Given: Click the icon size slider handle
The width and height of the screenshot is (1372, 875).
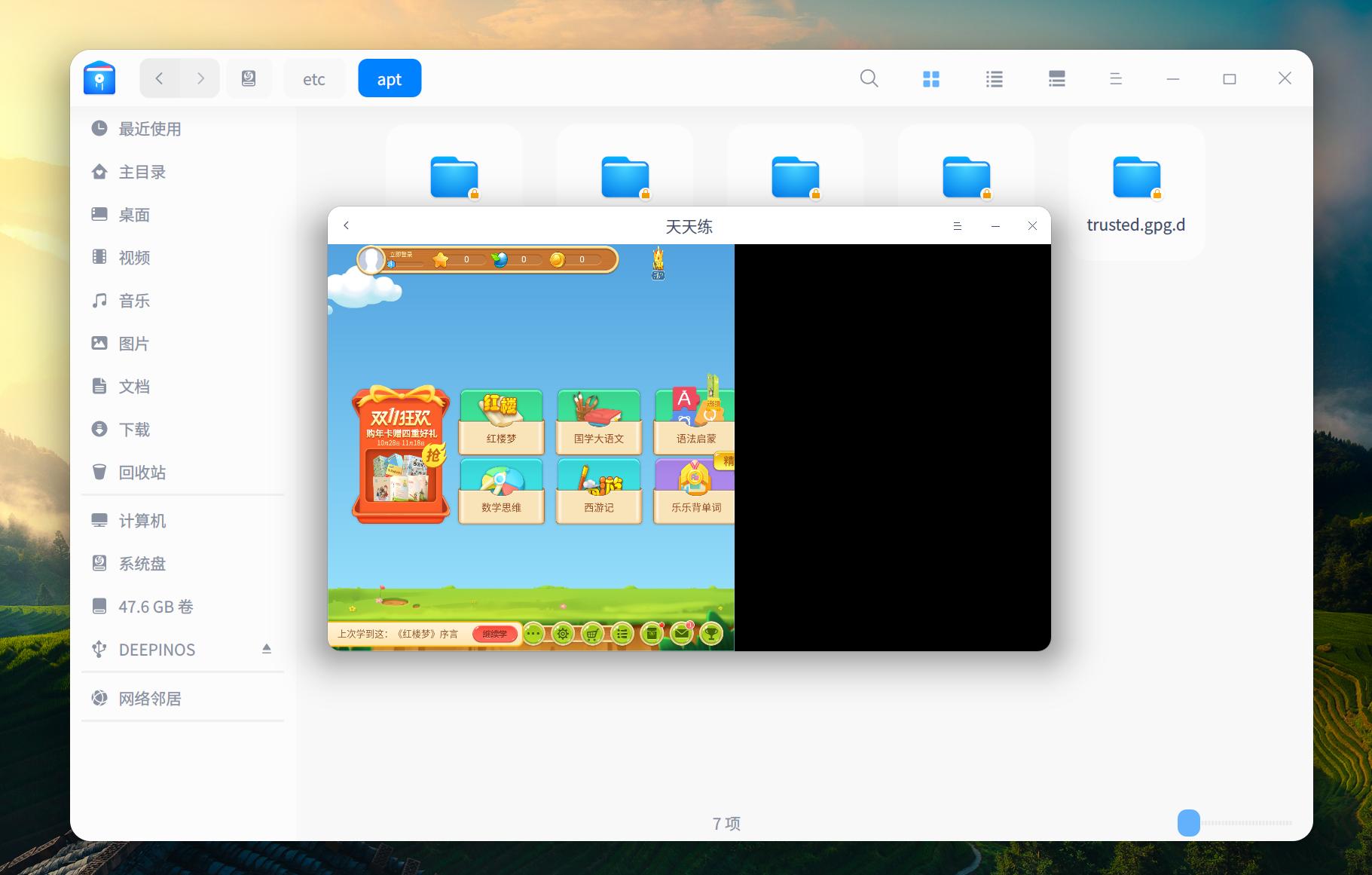Looking at the screenshot, I should [x=1188, y=823].
